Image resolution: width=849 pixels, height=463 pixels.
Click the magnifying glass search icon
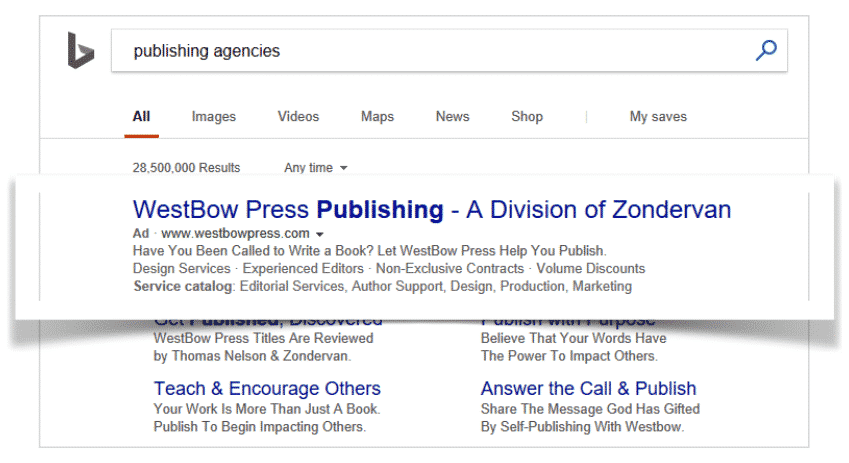point(766,50)
